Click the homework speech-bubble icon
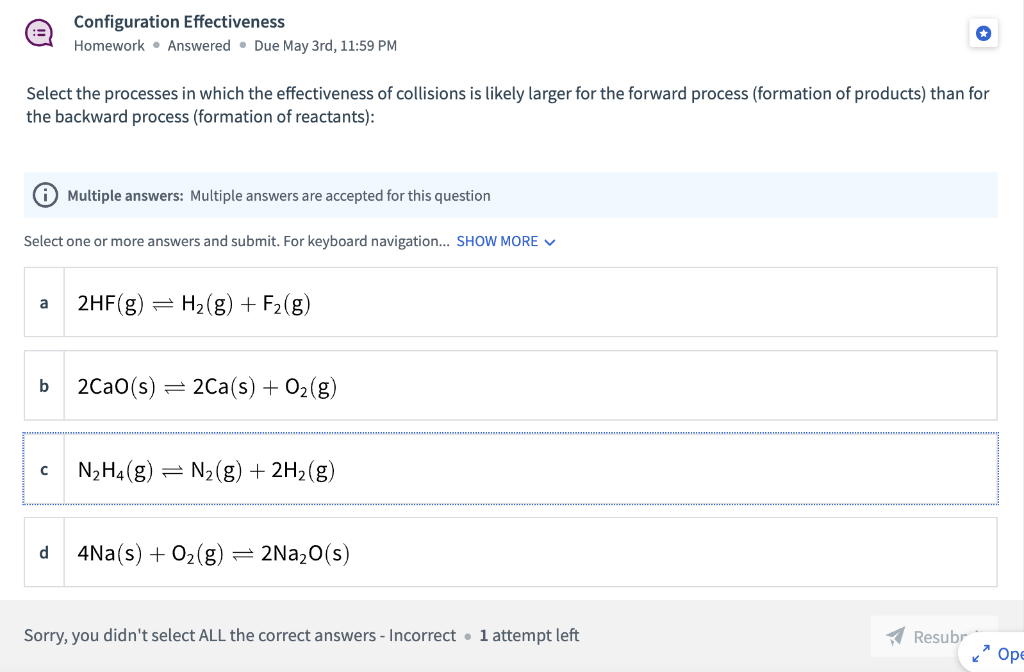 (38, 31)
